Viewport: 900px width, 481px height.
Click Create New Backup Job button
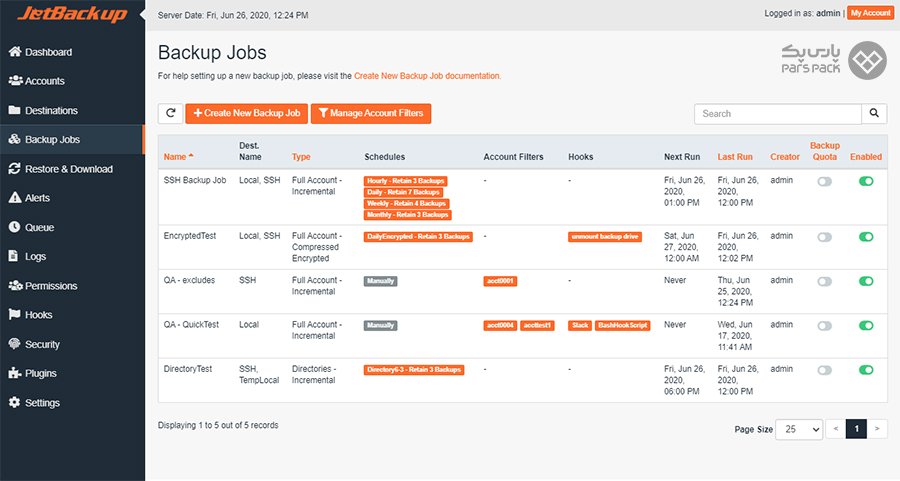pos(247,114)
